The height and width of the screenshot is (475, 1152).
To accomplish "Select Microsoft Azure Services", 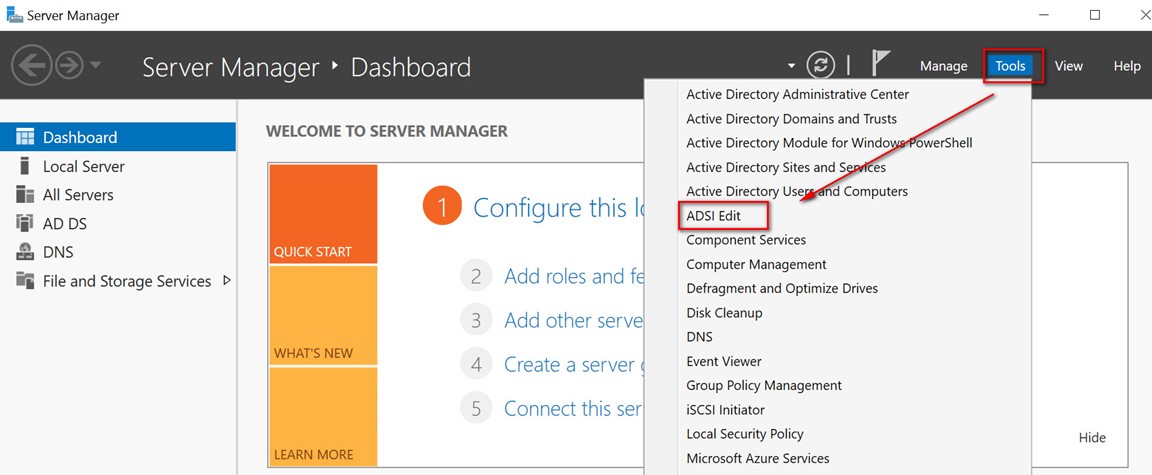I will click(x=757, y=457).
